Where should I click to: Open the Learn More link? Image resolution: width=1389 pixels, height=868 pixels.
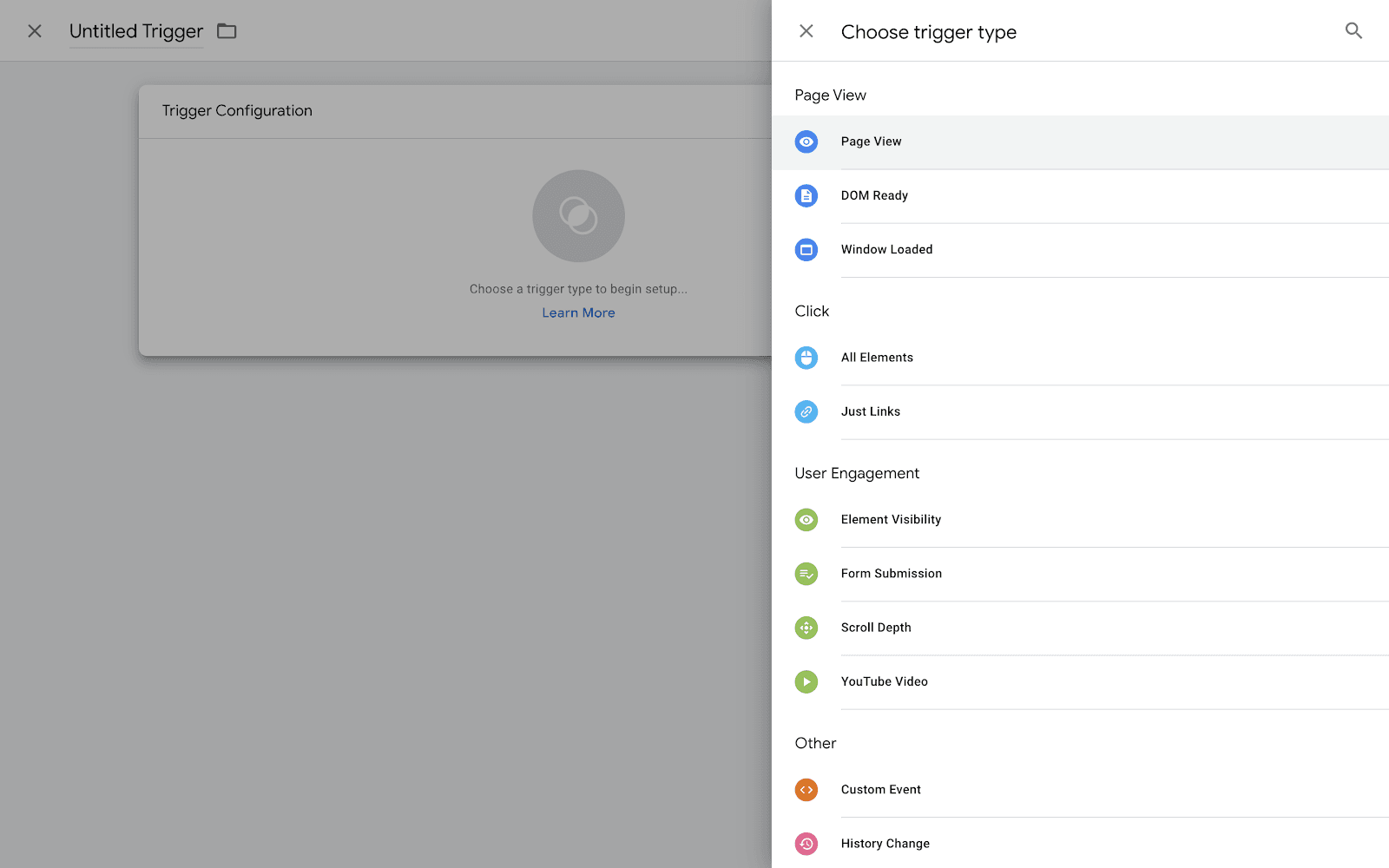tap(578, 312)
